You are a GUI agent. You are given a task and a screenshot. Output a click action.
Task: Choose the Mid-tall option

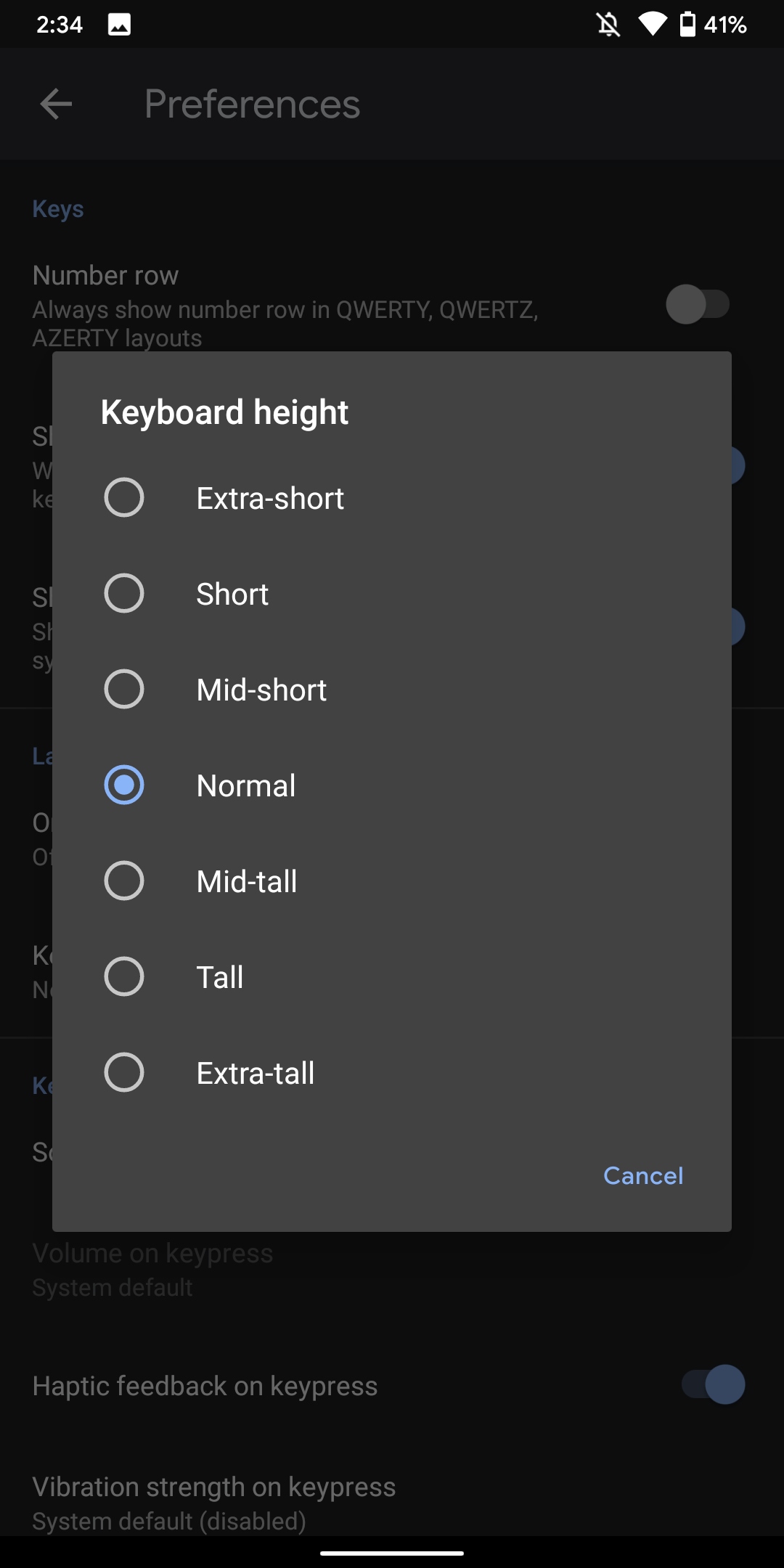pos(392,881)
